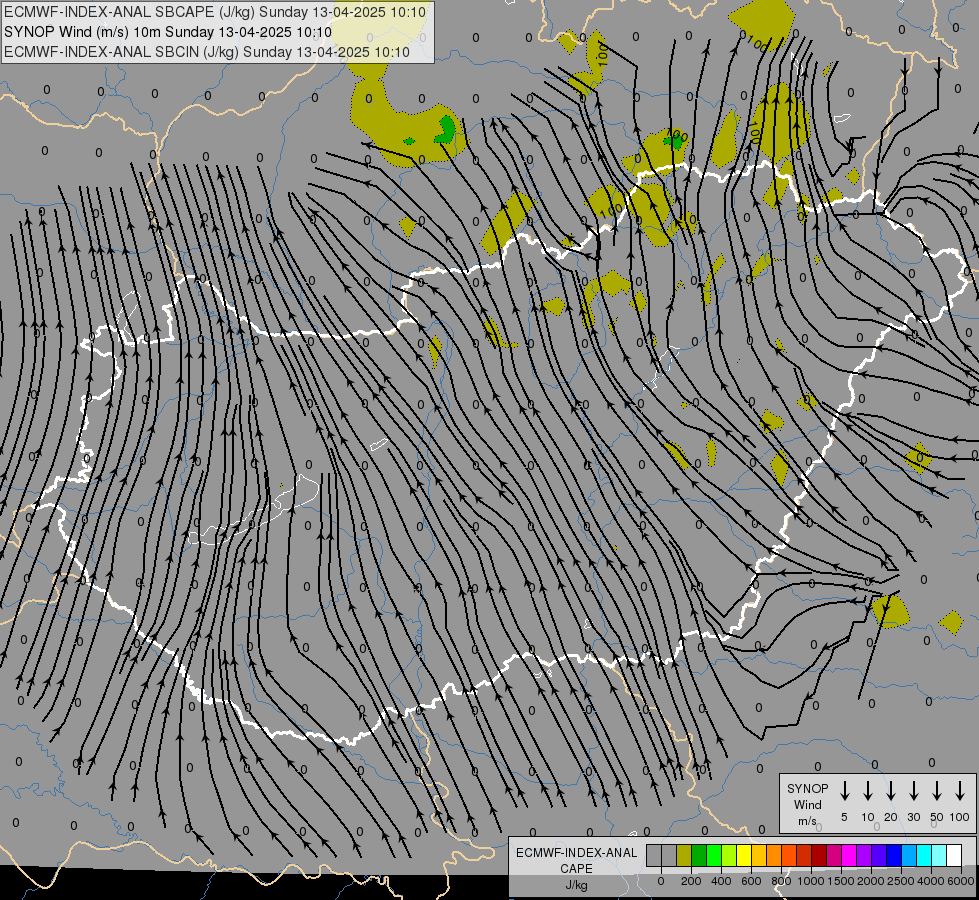Image resolution: width=979 pixels, height=900 pixels.
Task: Click the '1500' tick on CAPE scale
Action: (x=841, y=881)
